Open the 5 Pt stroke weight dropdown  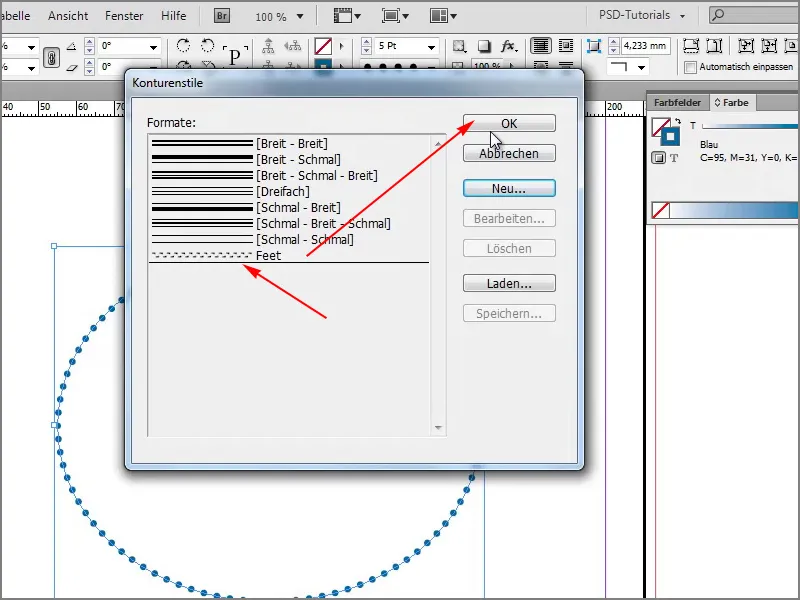[x=430, y=45]
